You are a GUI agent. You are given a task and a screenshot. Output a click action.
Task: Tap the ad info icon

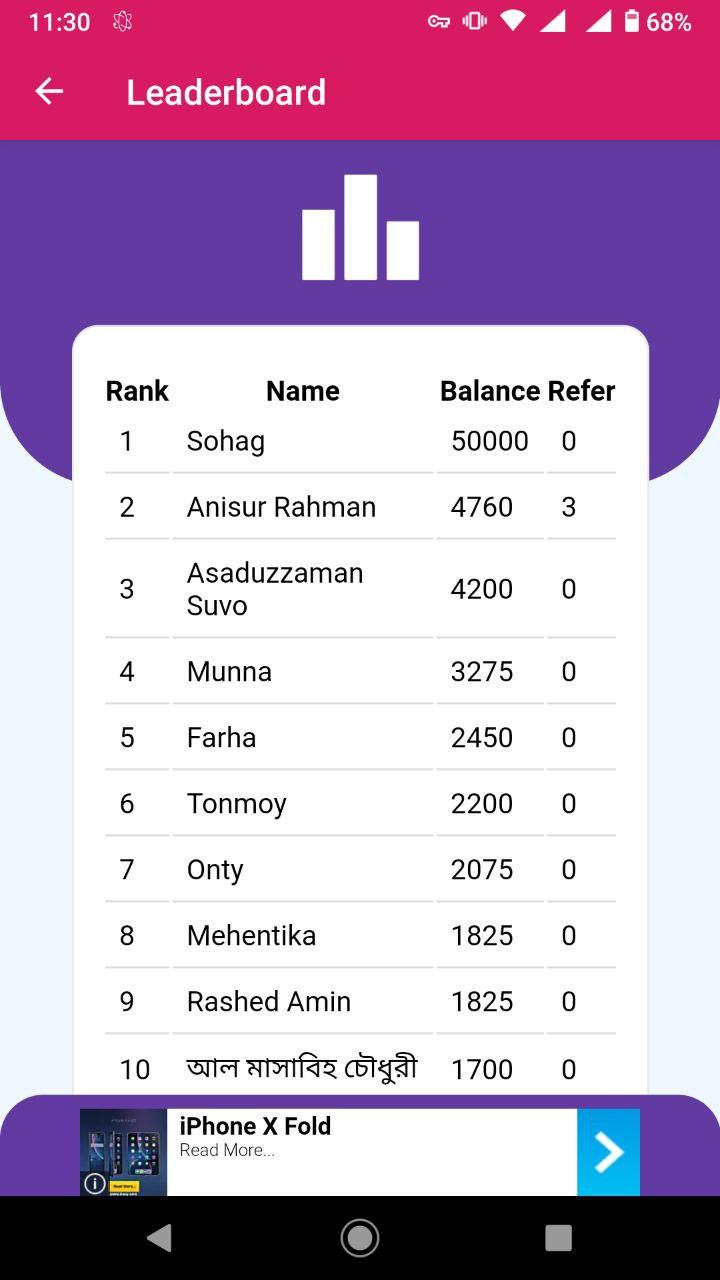click(x=95, y=1183)
